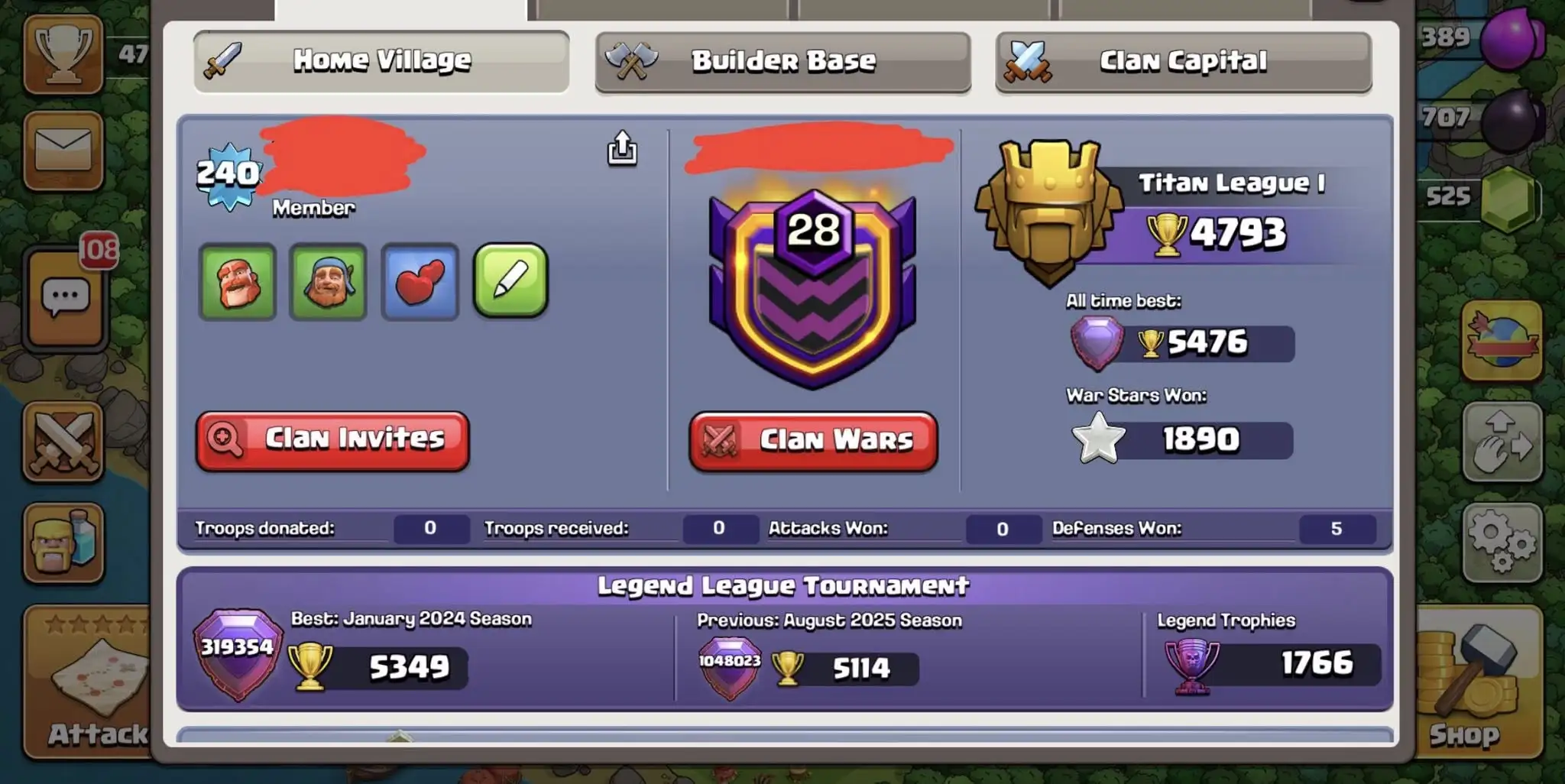Switch to Clan Capital tab
This screenshot has height=784, width=1565.
[x=1184, y=62]
